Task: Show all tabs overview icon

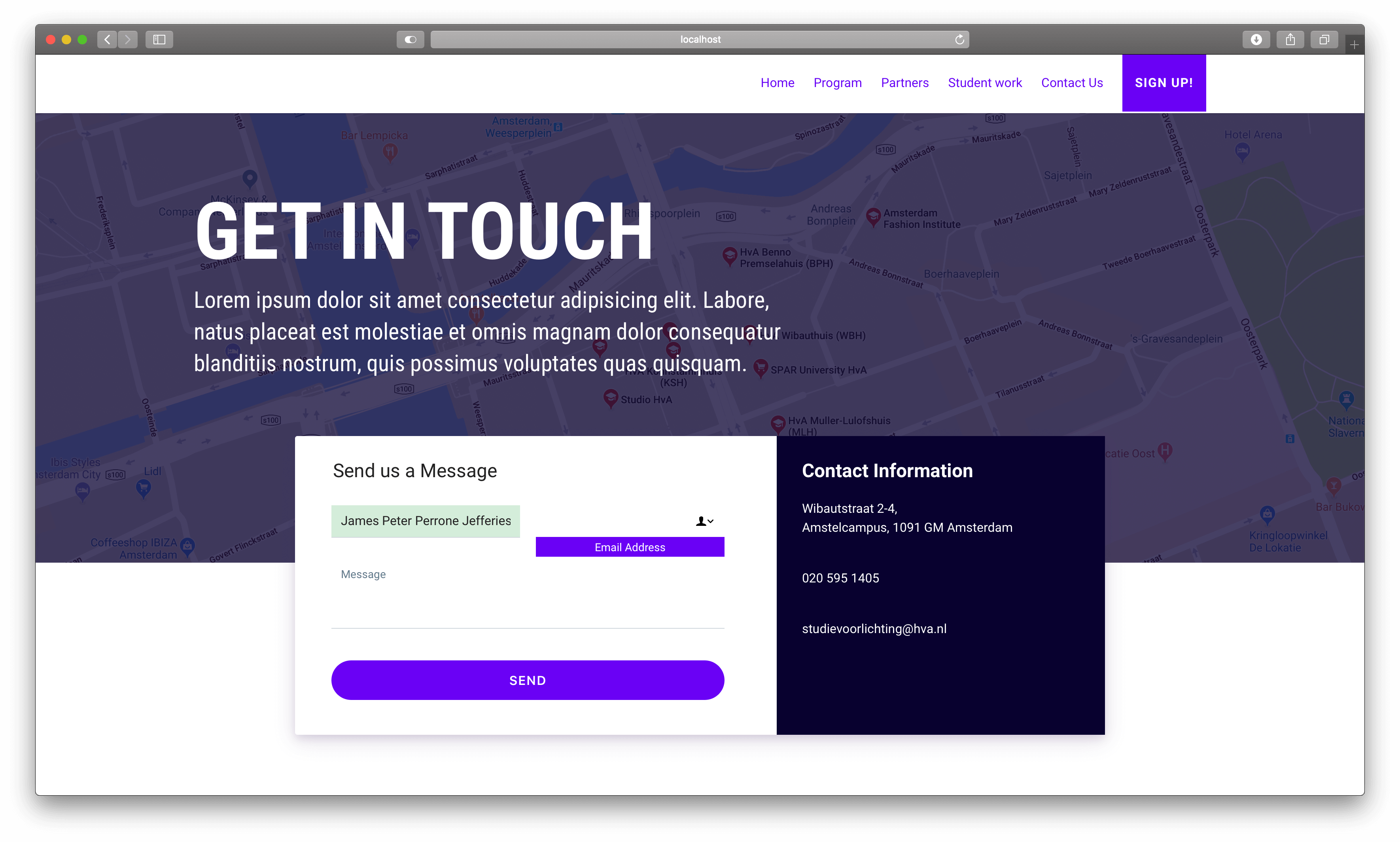Action: [1324, 39]
